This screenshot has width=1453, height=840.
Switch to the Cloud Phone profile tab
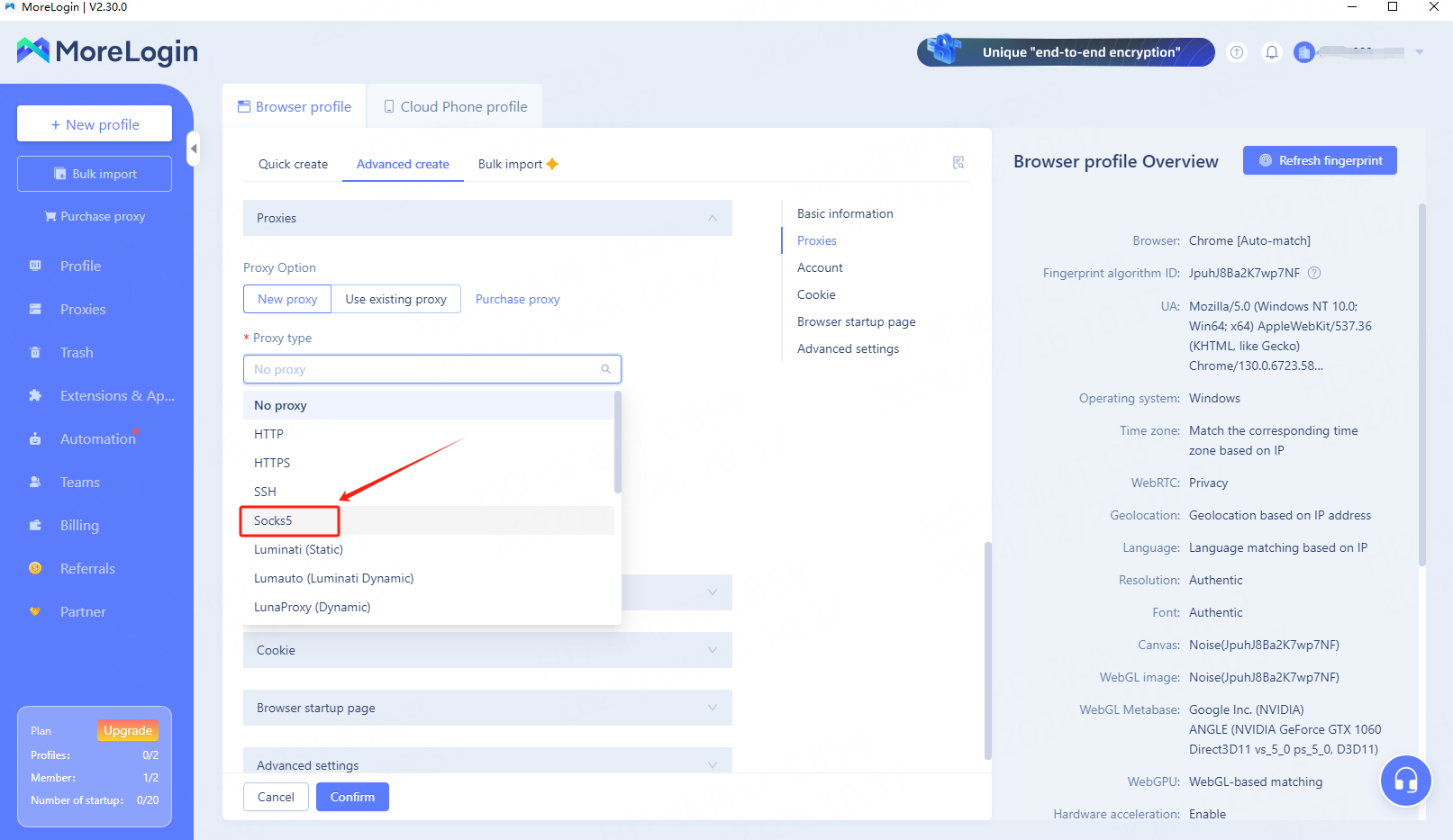(455, 106)
